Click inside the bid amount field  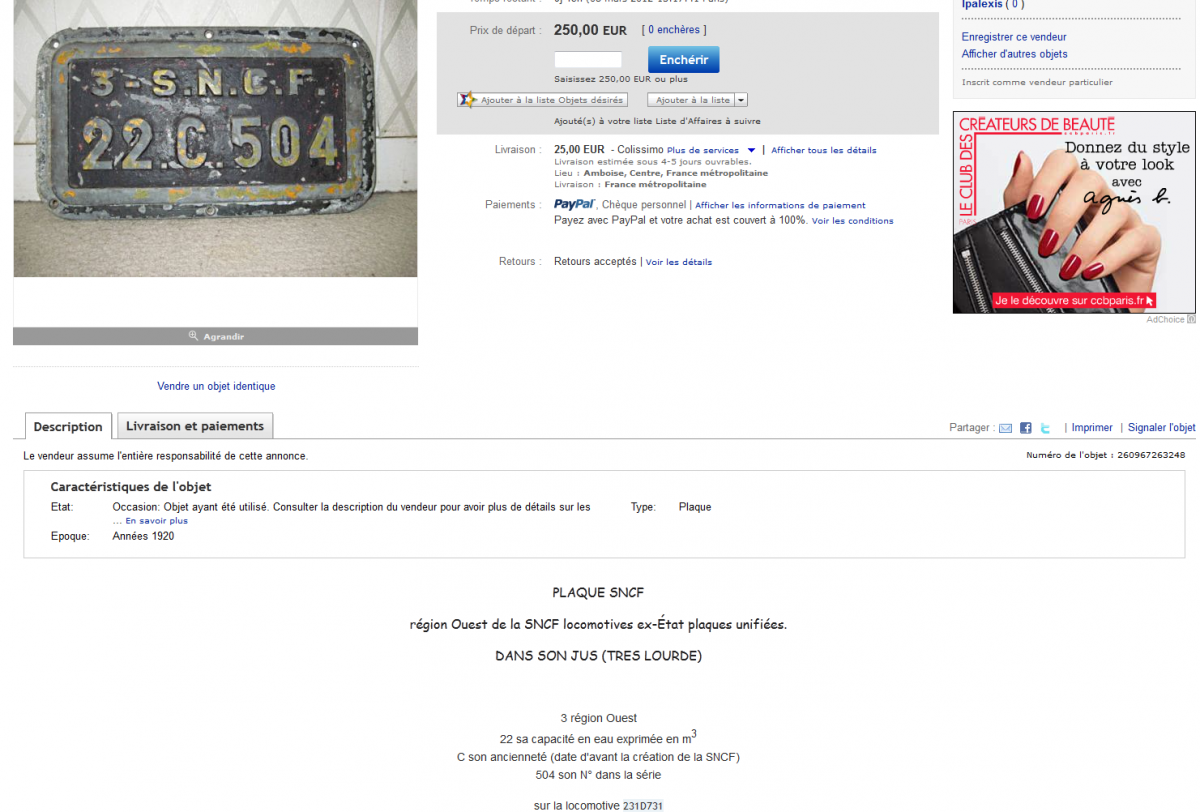coord(588,60)
